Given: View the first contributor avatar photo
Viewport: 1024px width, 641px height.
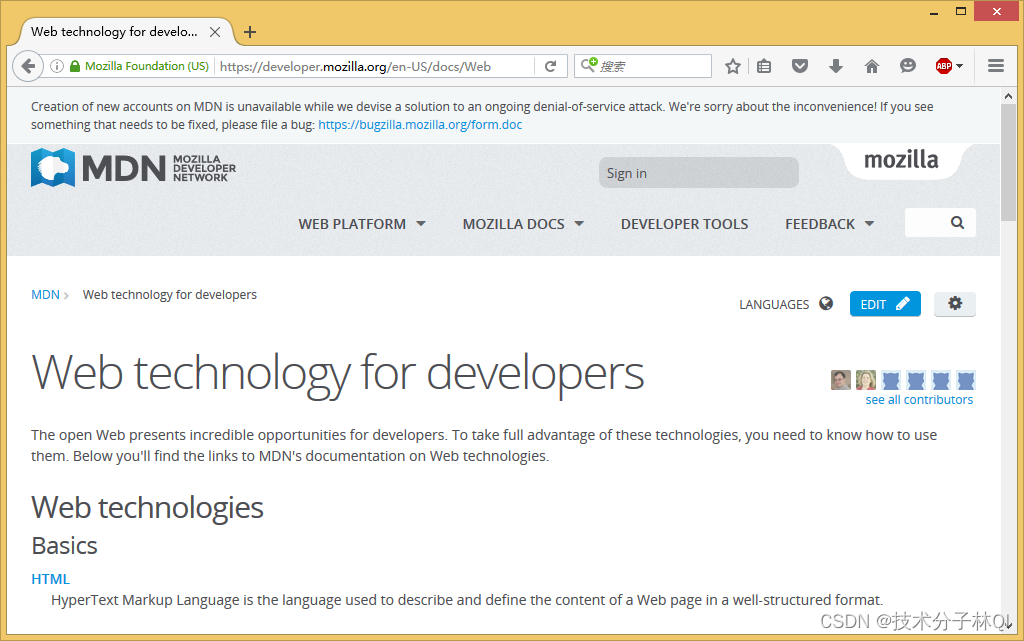Looking at the screenshot, I should point(840,380).
